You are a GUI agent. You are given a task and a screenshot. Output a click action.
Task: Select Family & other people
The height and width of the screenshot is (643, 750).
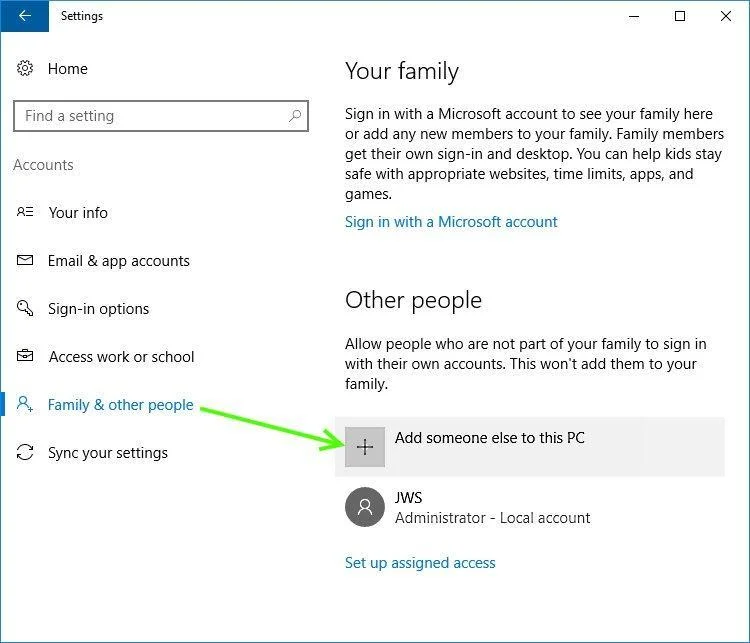(121, 405)
